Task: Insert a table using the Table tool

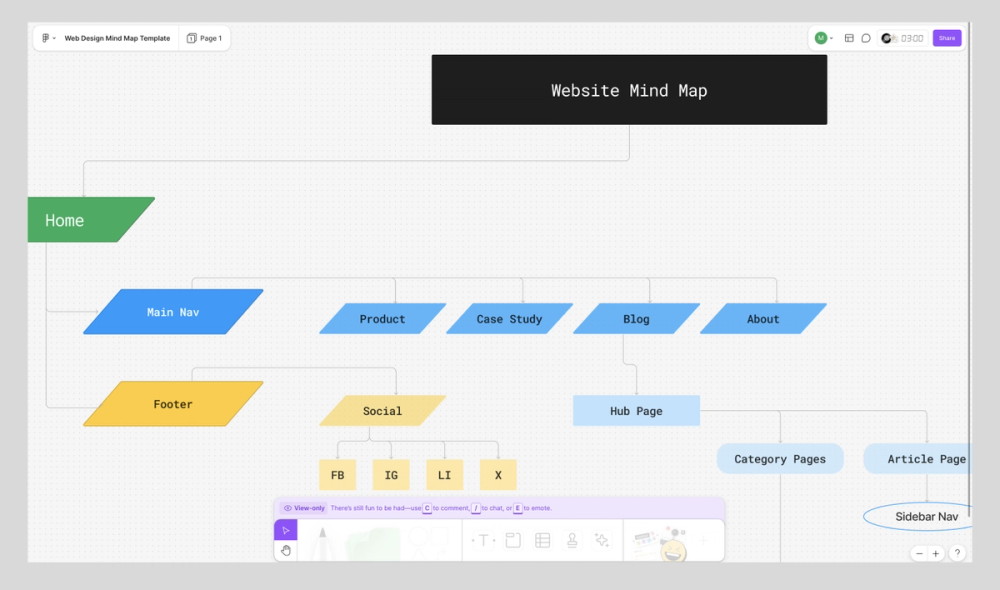Action: (x=541, y=540)
